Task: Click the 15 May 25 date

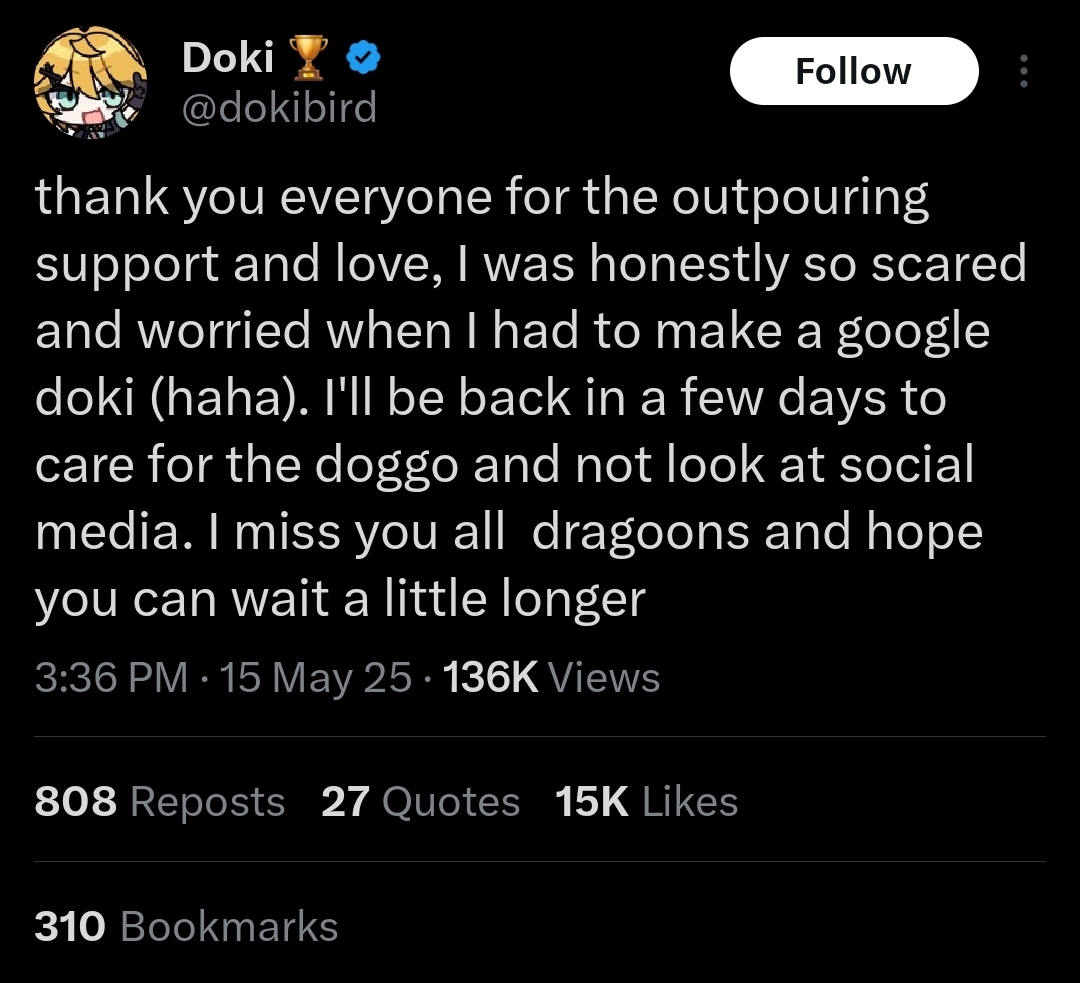Action: [x=315, y=678]
